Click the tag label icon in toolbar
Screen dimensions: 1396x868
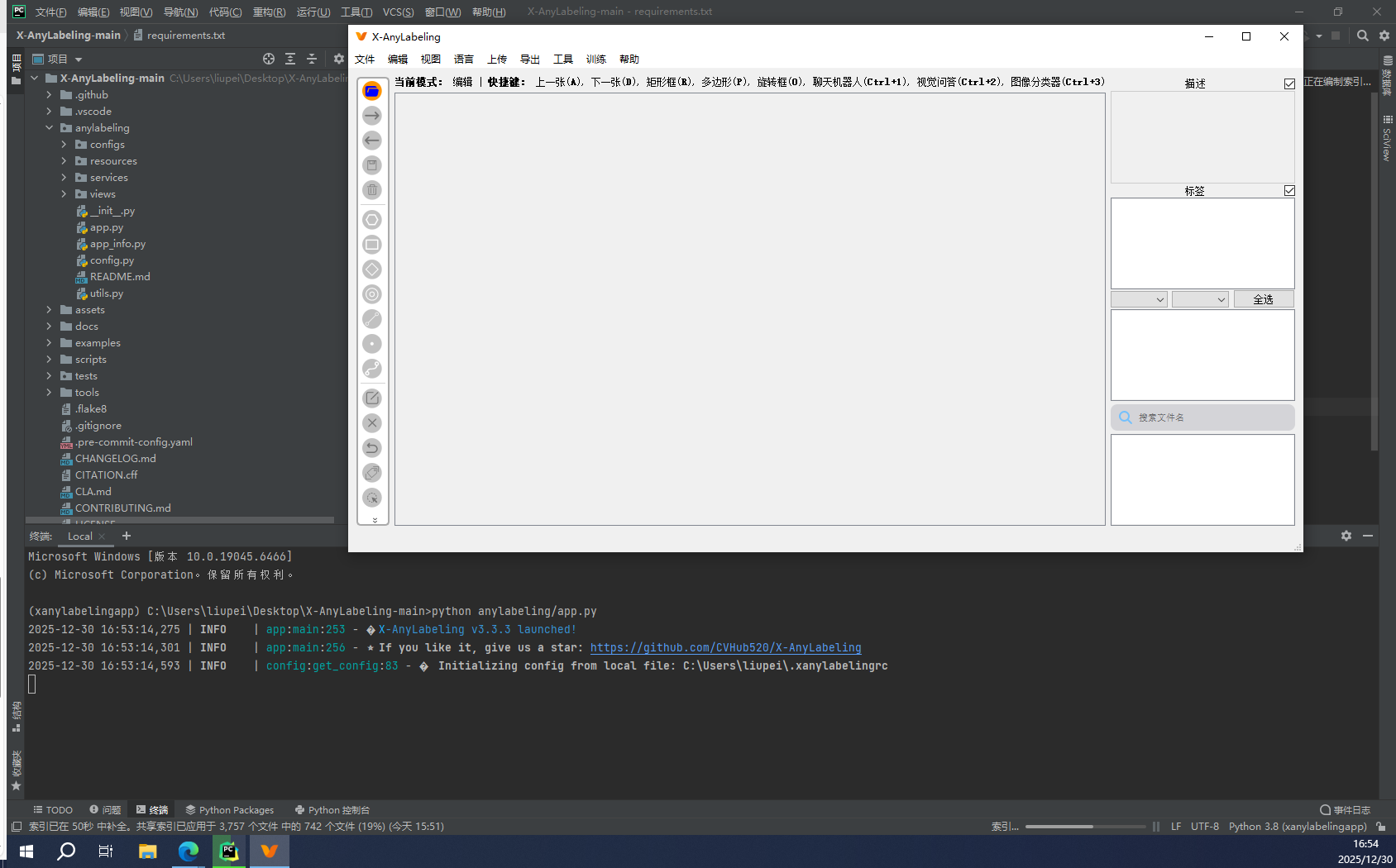coord(372,473)
